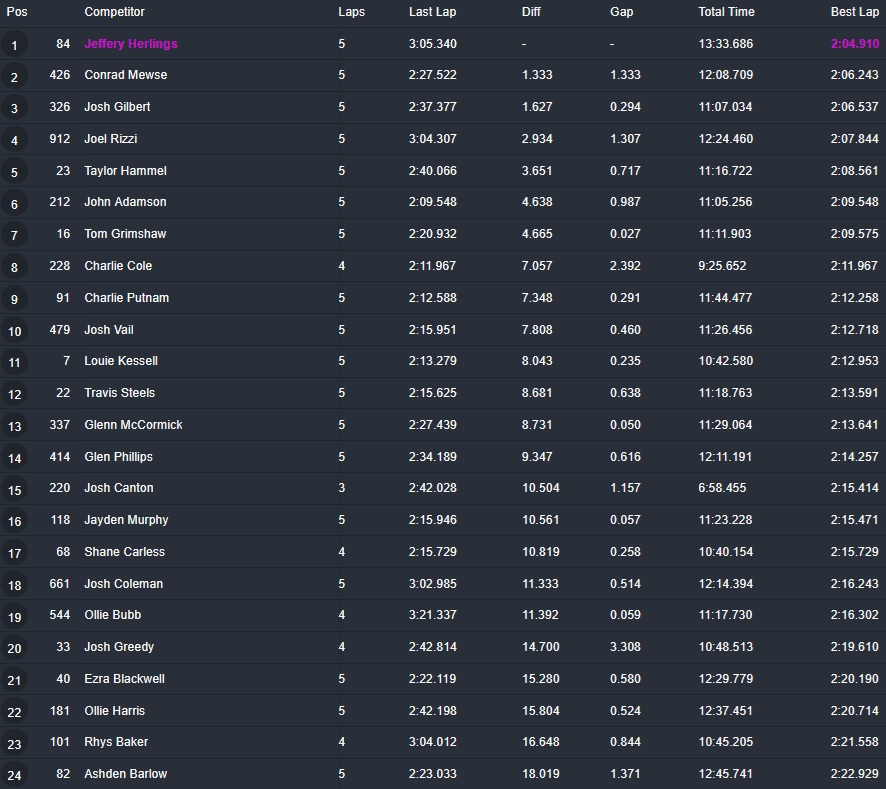Select Conrad Mewse competitor name
This screenshot has width=886, height=789.
125,75
